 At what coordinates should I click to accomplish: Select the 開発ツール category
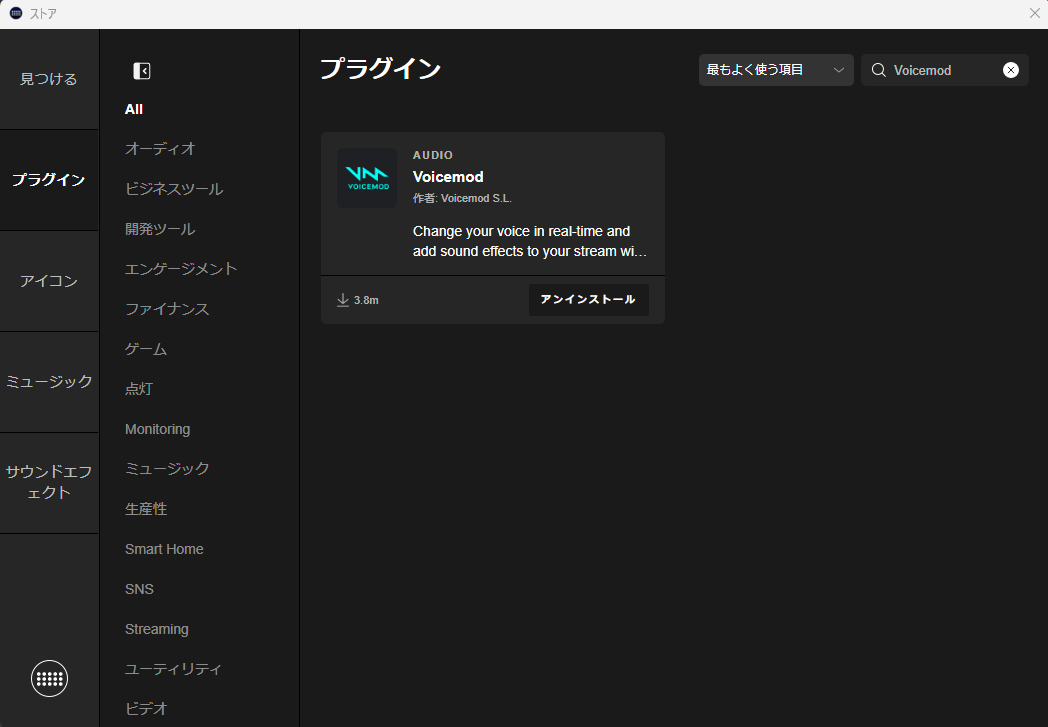(160, 229)
